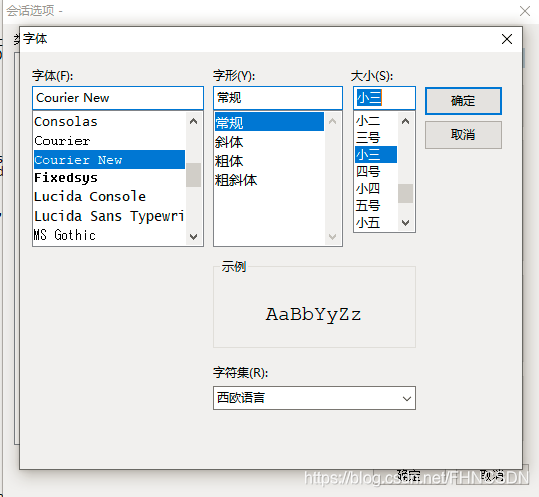Select size 小二 in list

coord(376,121)
